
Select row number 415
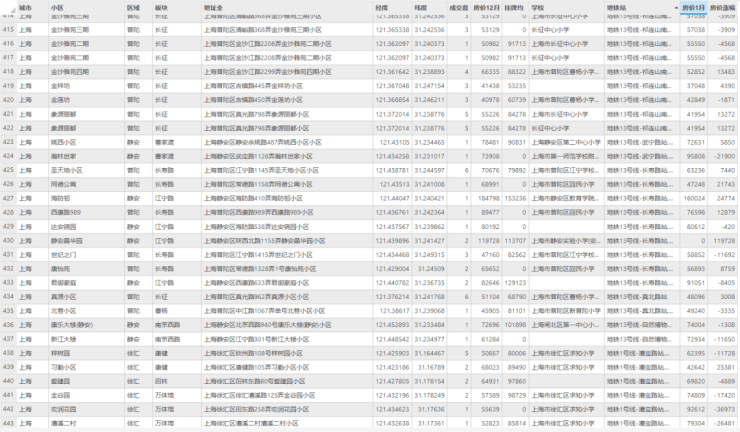pos(8,30)
